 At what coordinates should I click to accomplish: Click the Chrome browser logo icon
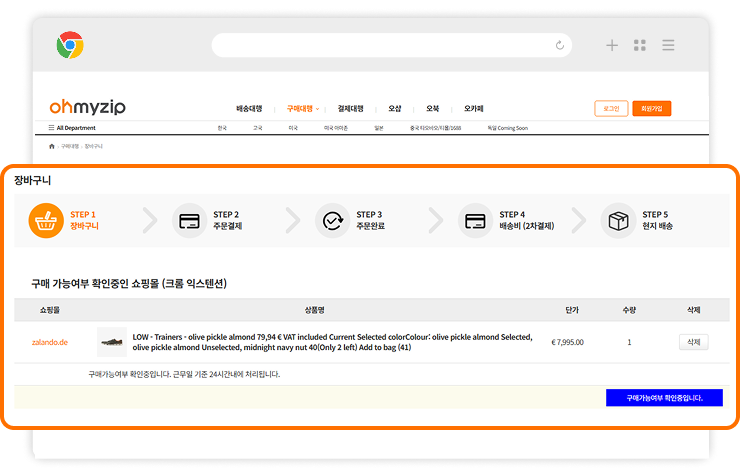70,45
